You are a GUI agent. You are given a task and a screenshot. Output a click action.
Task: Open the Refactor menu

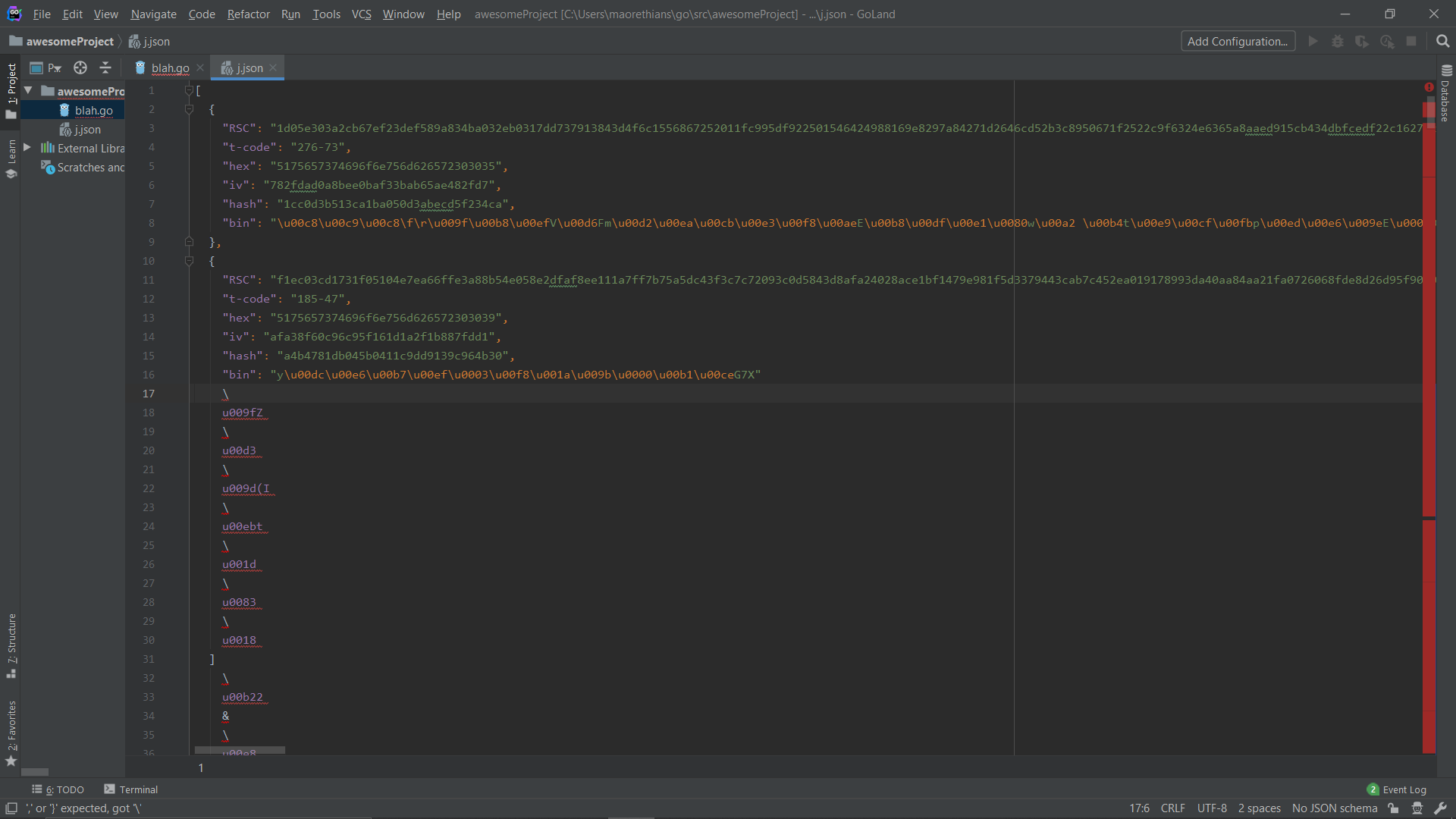(248, 14)
